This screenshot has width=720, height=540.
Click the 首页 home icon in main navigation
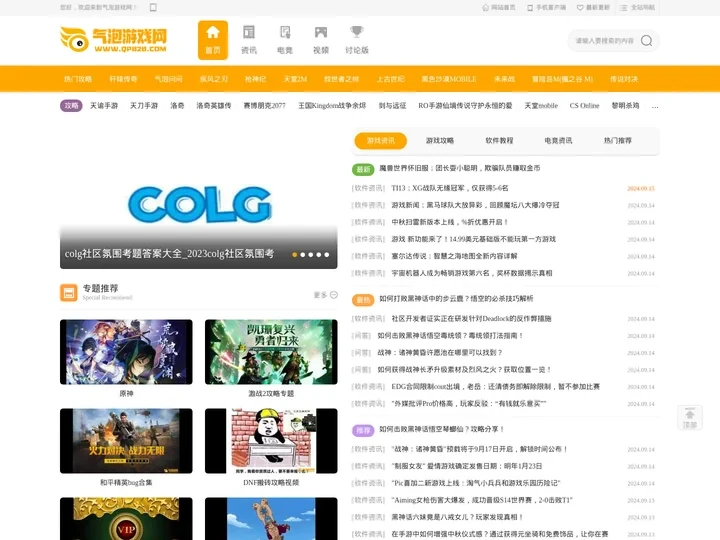click(x=213, y=40)
